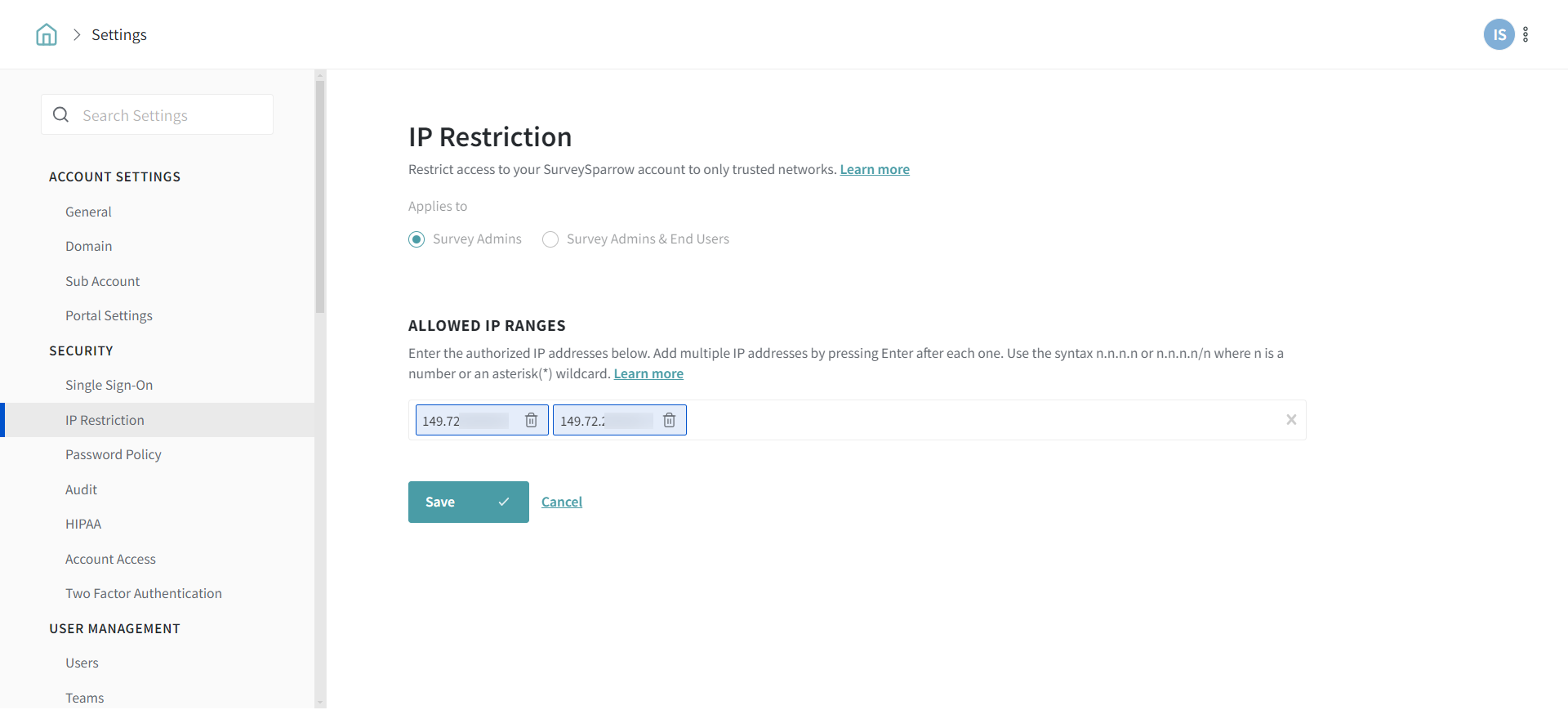The image size is (1568, 710).
Task: Click the IS user avatar
Action: 1499,34
